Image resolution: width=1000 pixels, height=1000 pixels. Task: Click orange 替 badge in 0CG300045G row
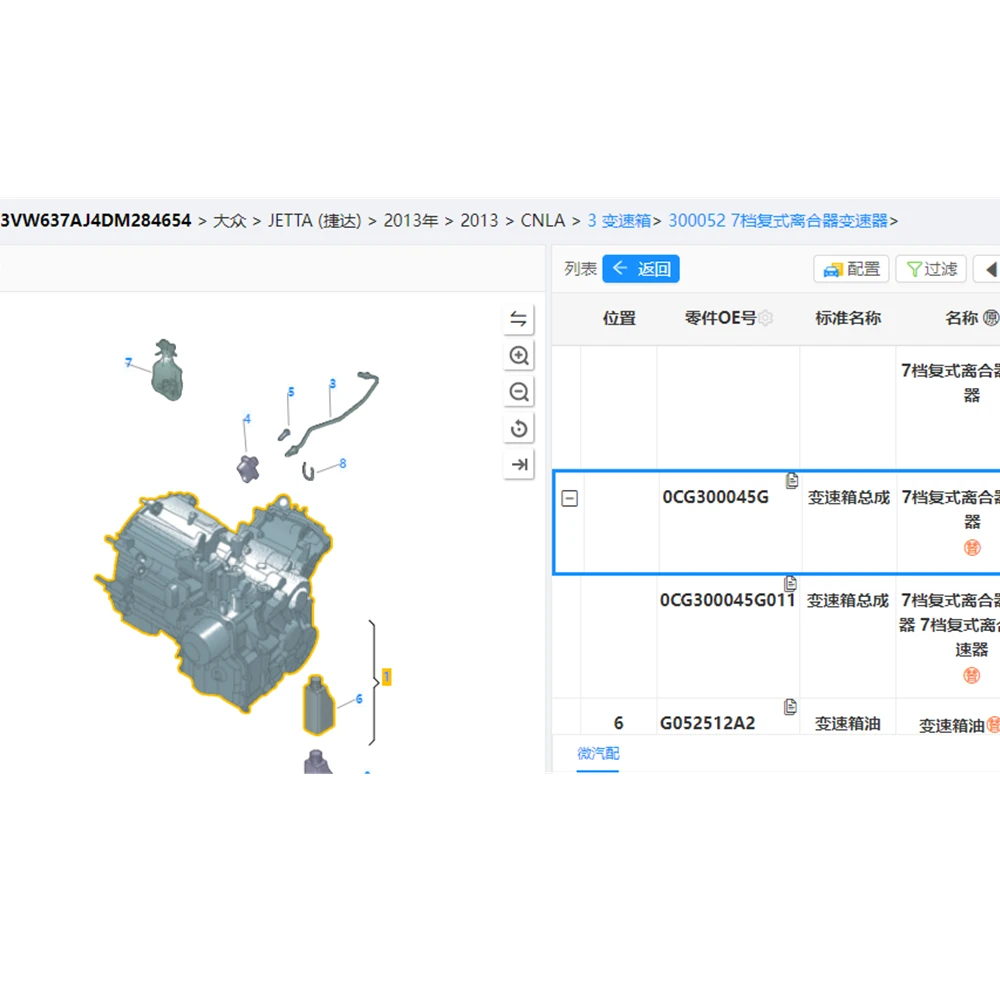click(x=972, y=547)
